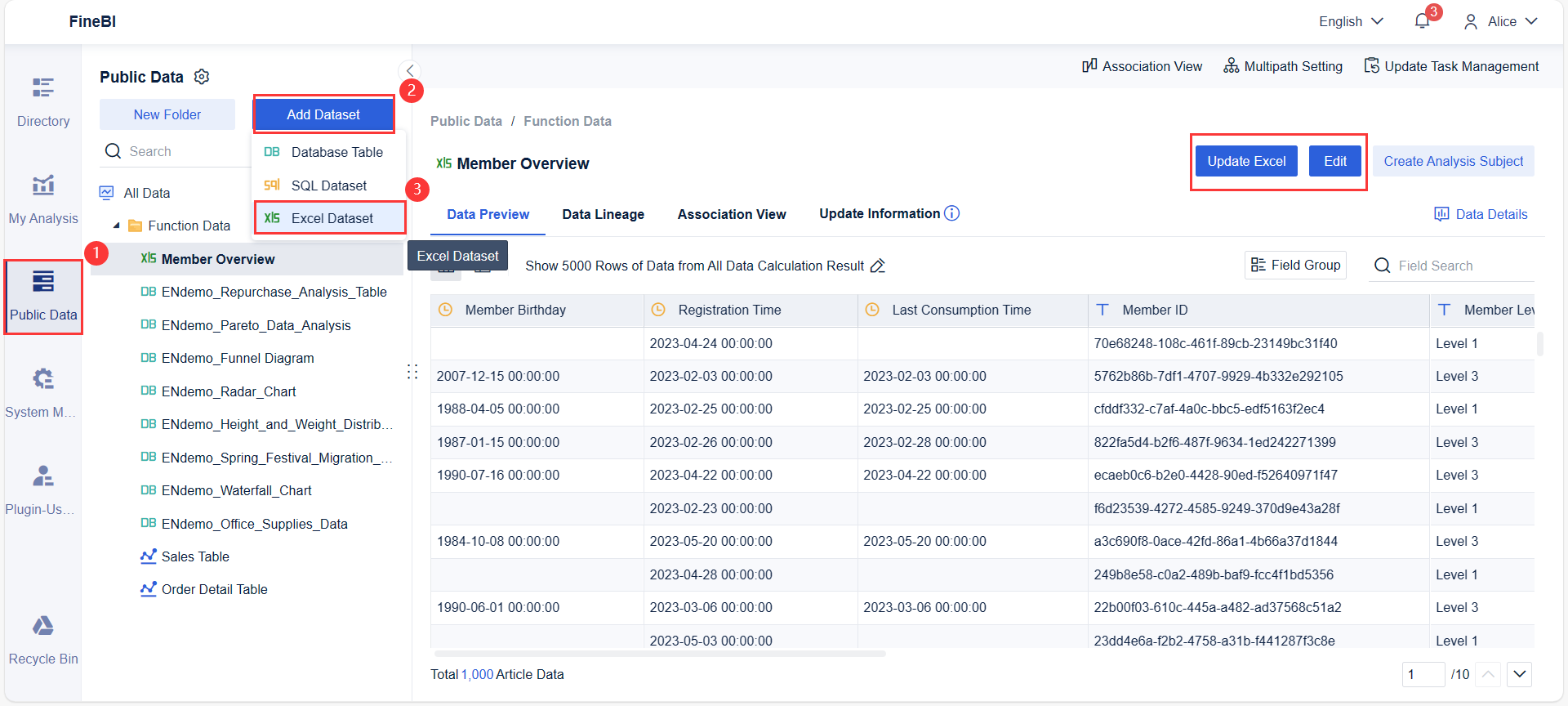Click Create Analysis Subject

pyautogui.click(x=1453, y=161)
